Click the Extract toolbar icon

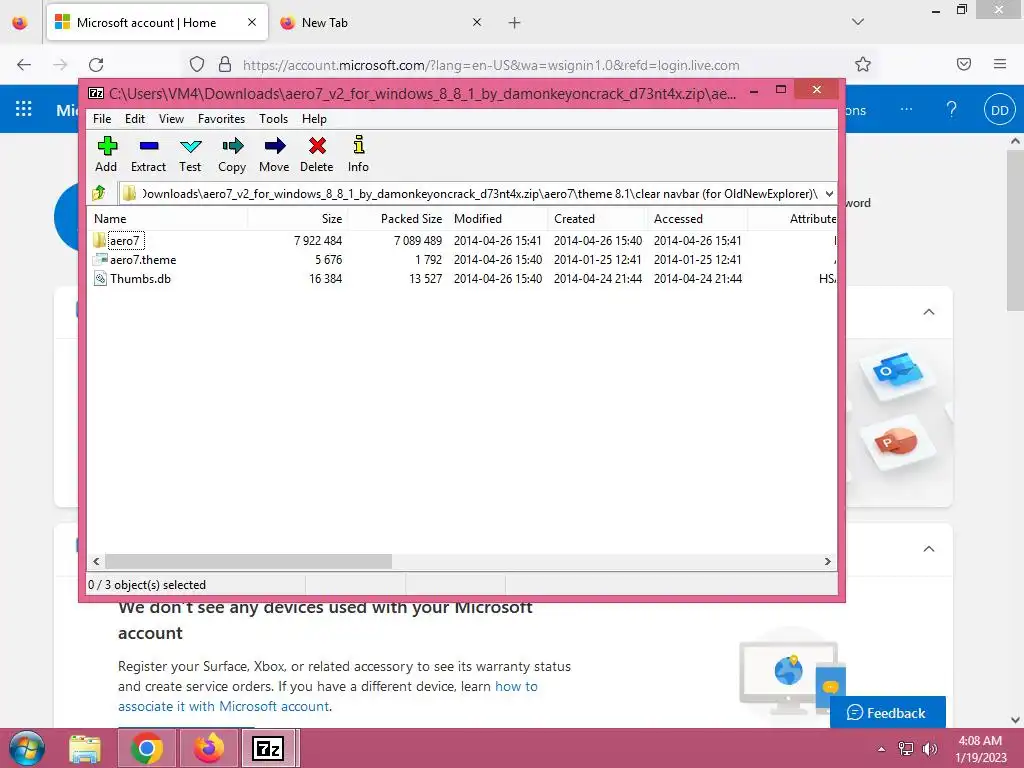pos(148,154)
